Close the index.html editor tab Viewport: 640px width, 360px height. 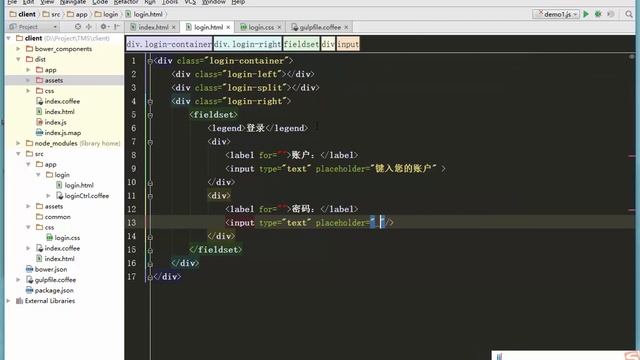[173, 27]
